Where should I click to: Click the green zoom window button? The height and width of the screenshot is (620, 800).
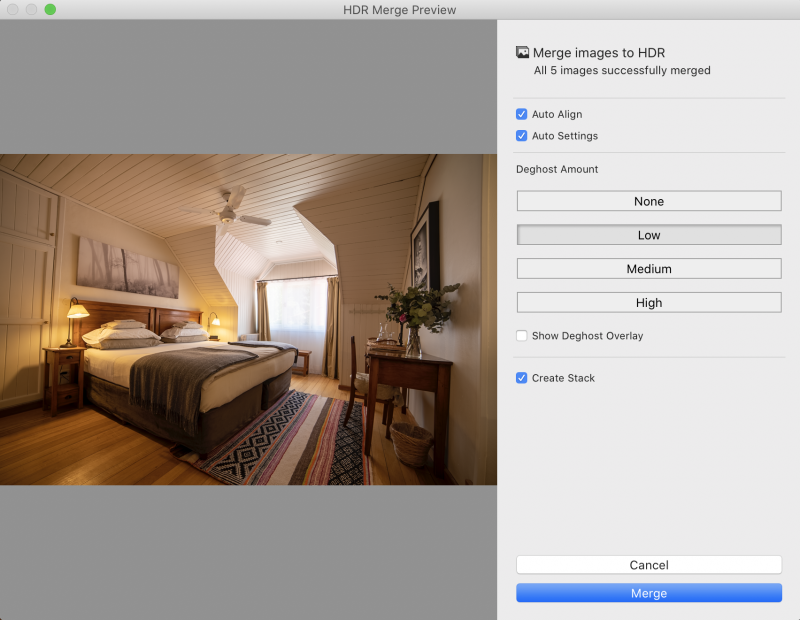tap(50, 9)
